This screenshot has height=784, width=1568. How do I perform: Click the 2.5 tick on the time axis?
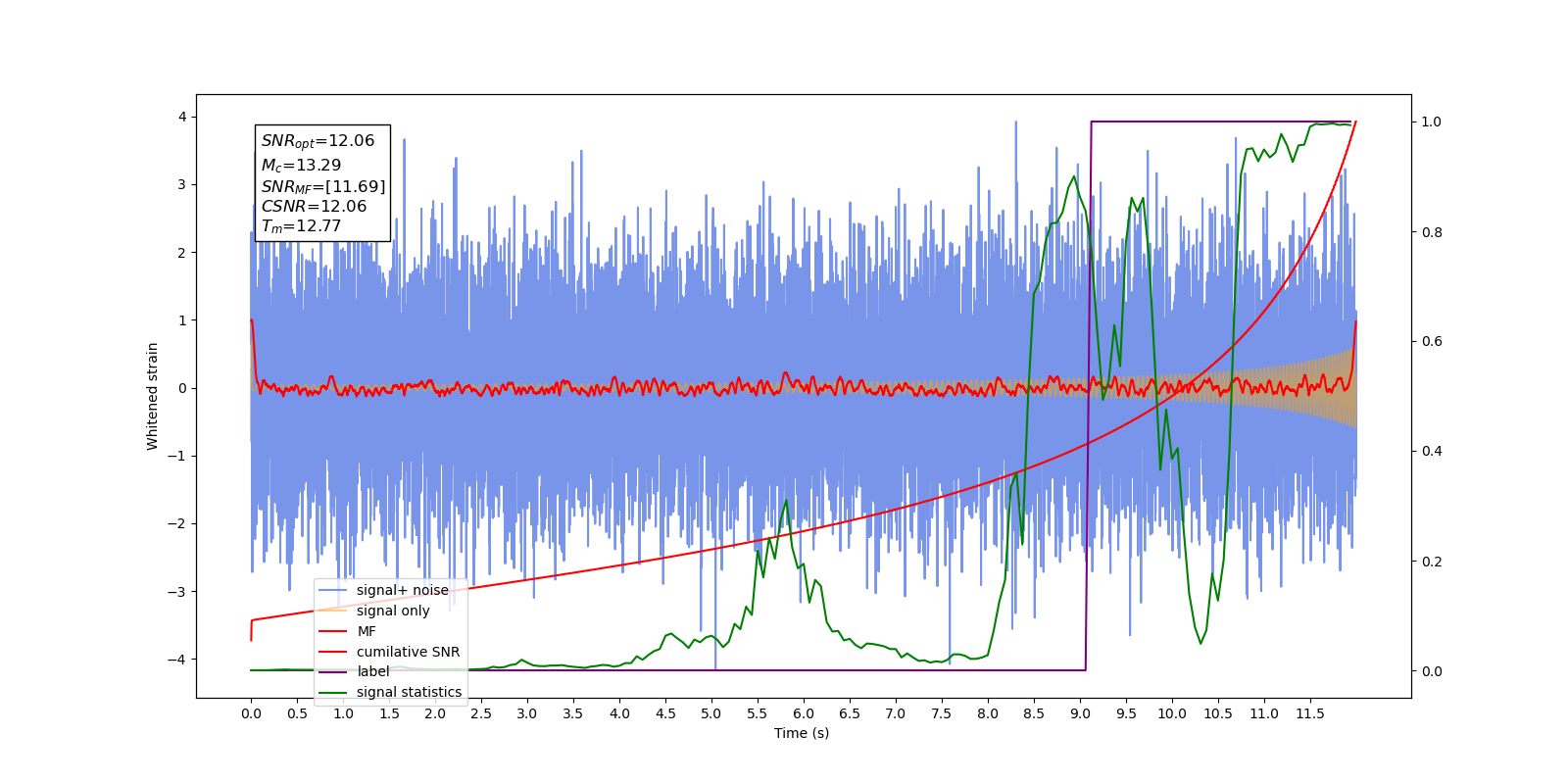[x=481, y=713]
